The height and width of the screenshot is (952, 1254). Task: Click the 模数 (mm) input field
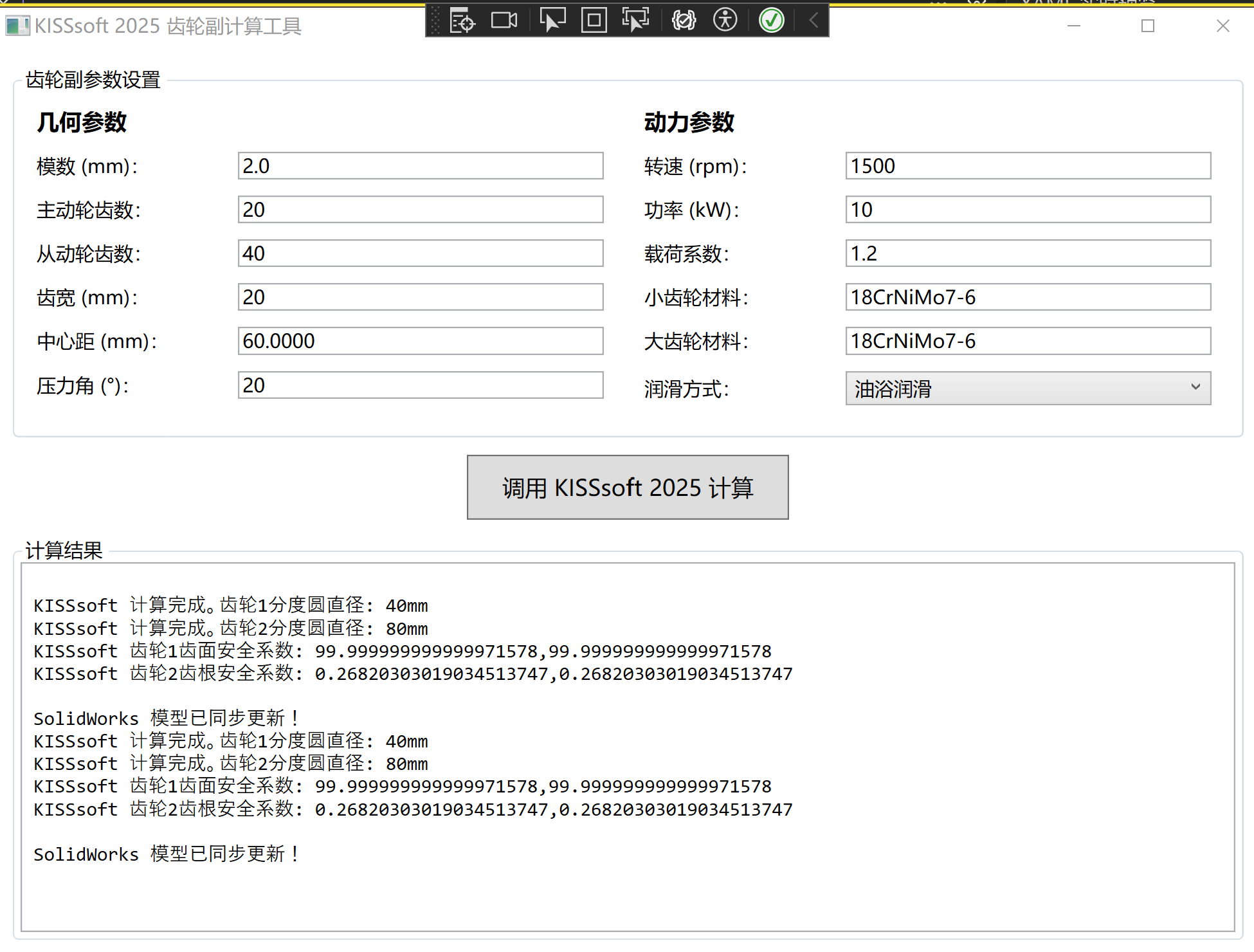click(420, 166)
